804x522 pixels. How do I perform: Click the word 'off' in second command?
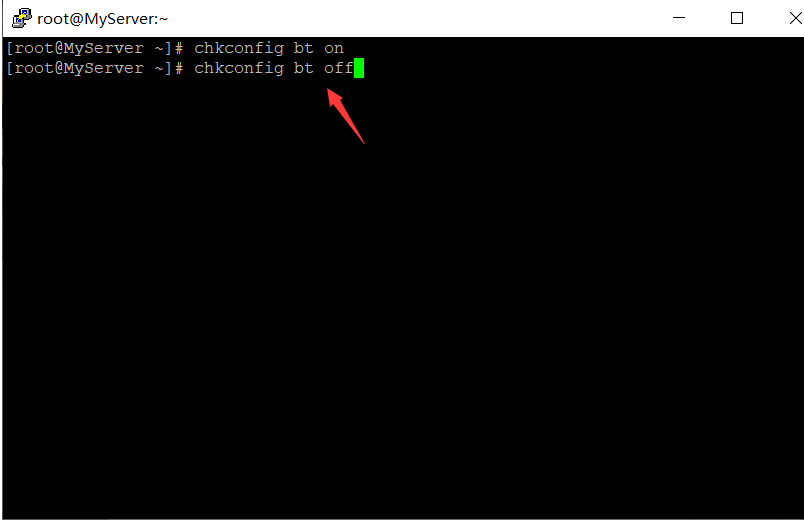coord(339,68)
